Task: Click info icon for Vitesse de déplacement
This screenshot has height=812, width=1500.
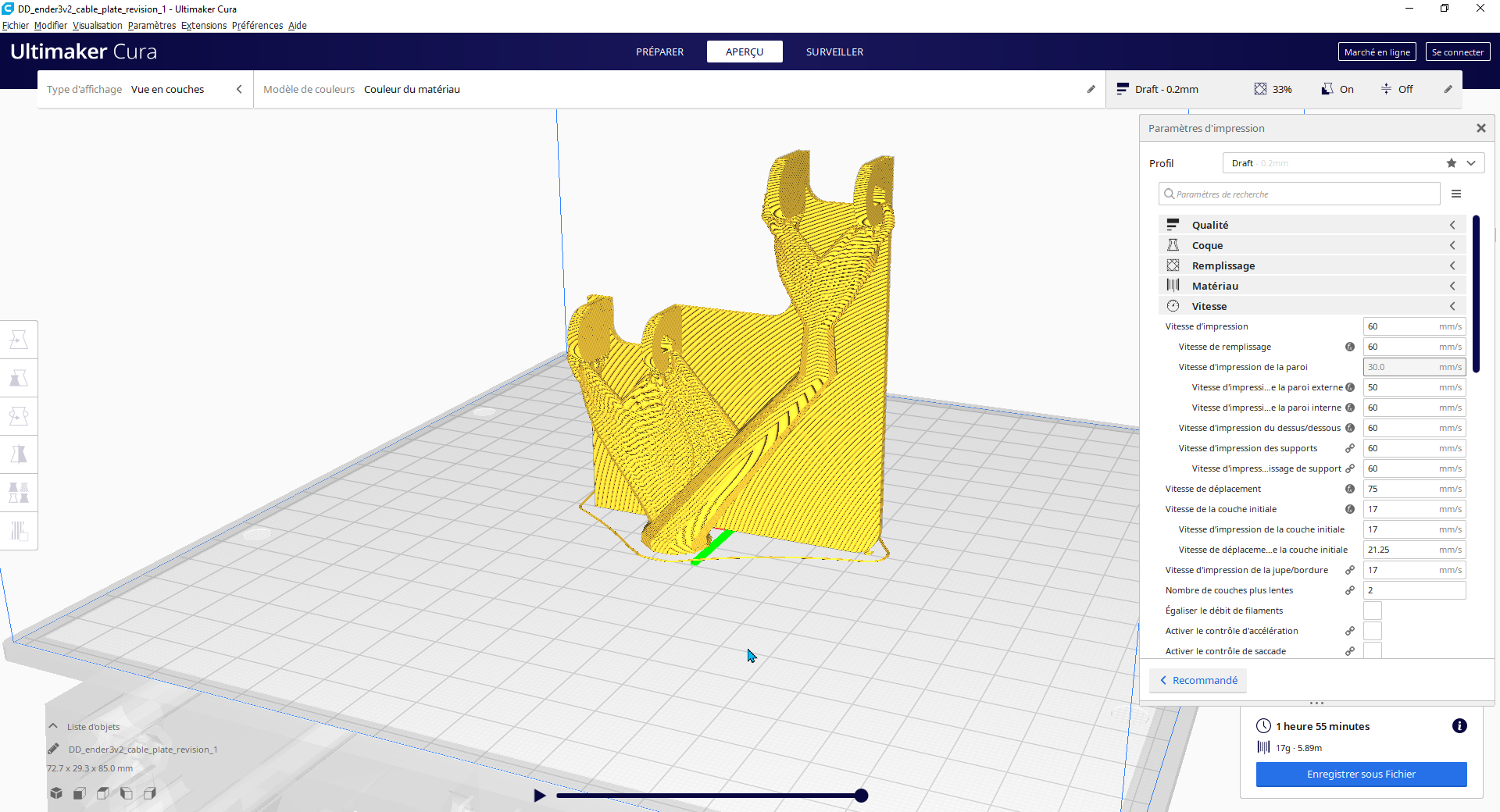Action: [x=1350, y=489]
